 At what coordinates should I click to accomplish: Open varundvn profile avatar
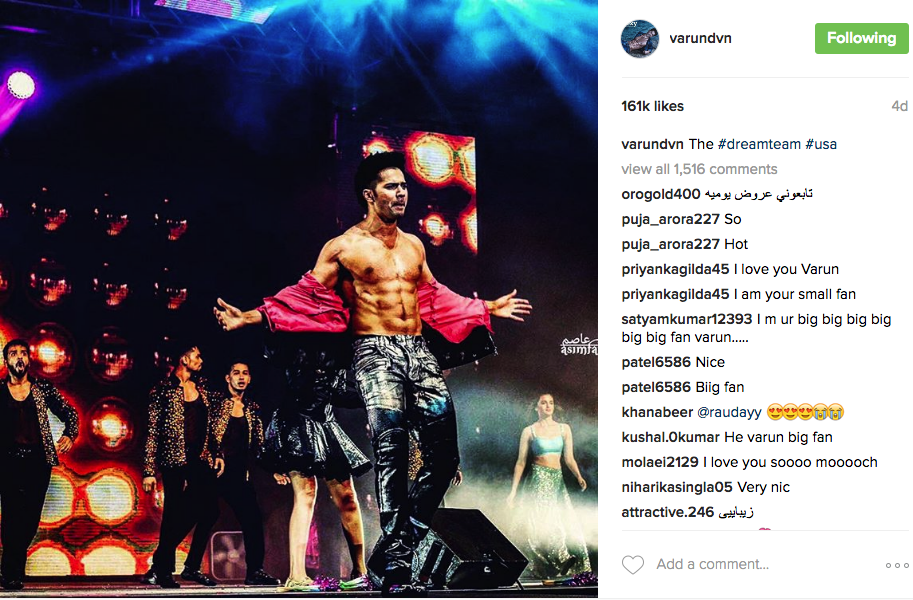click(x=640, y=38)
